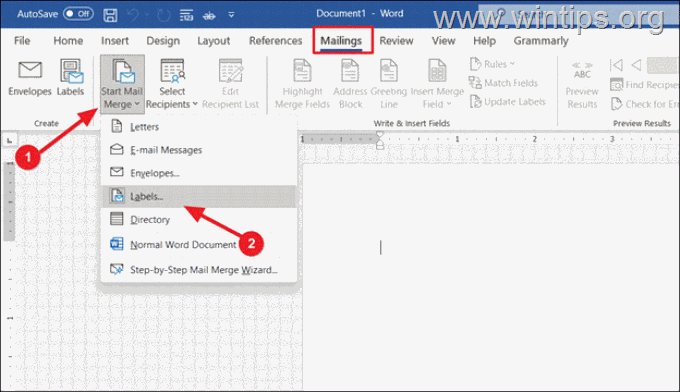The width and height of the screenshot is (680, 392).
Task: Switch to the Insert tab
Action: point(114,41)
